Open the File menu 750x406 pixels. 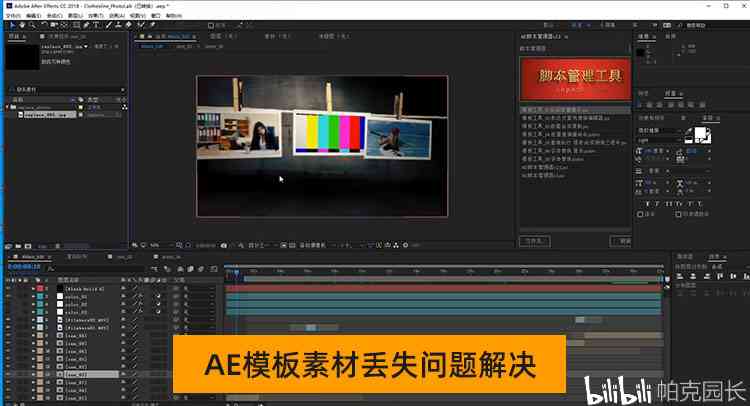tap(13, 16)
